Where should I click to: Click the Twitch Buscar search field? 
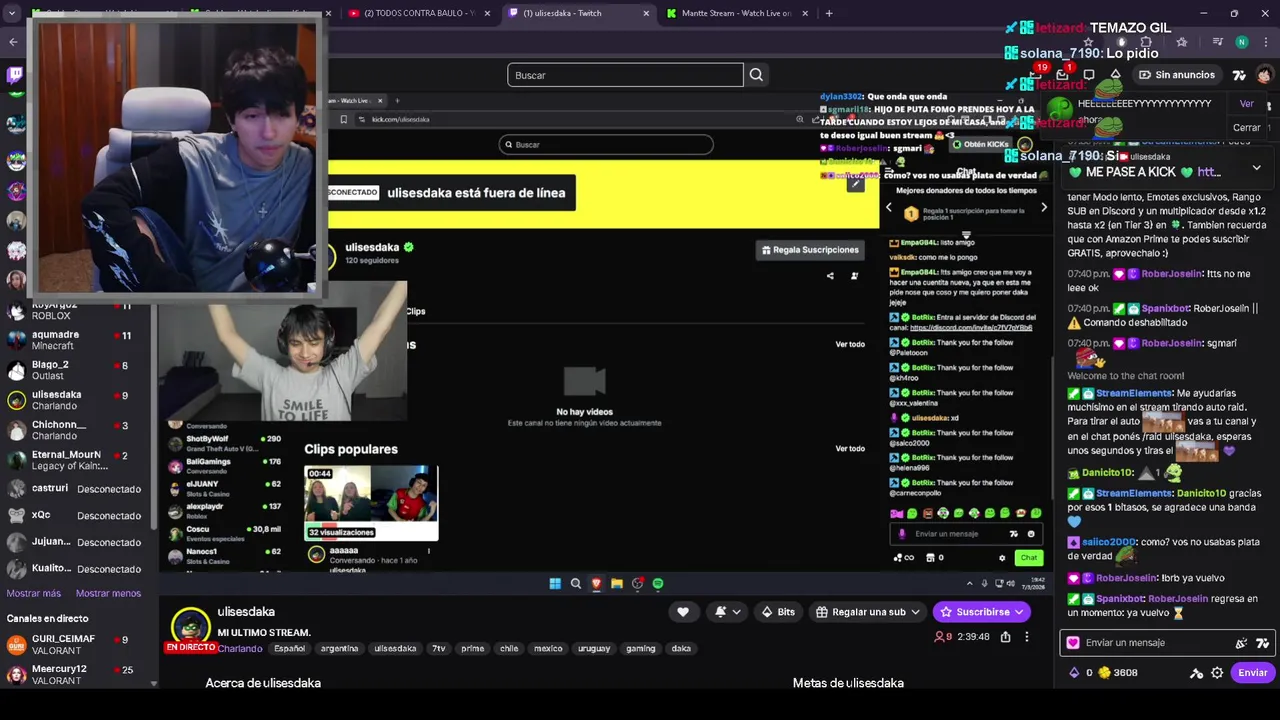tap(625, 75)
